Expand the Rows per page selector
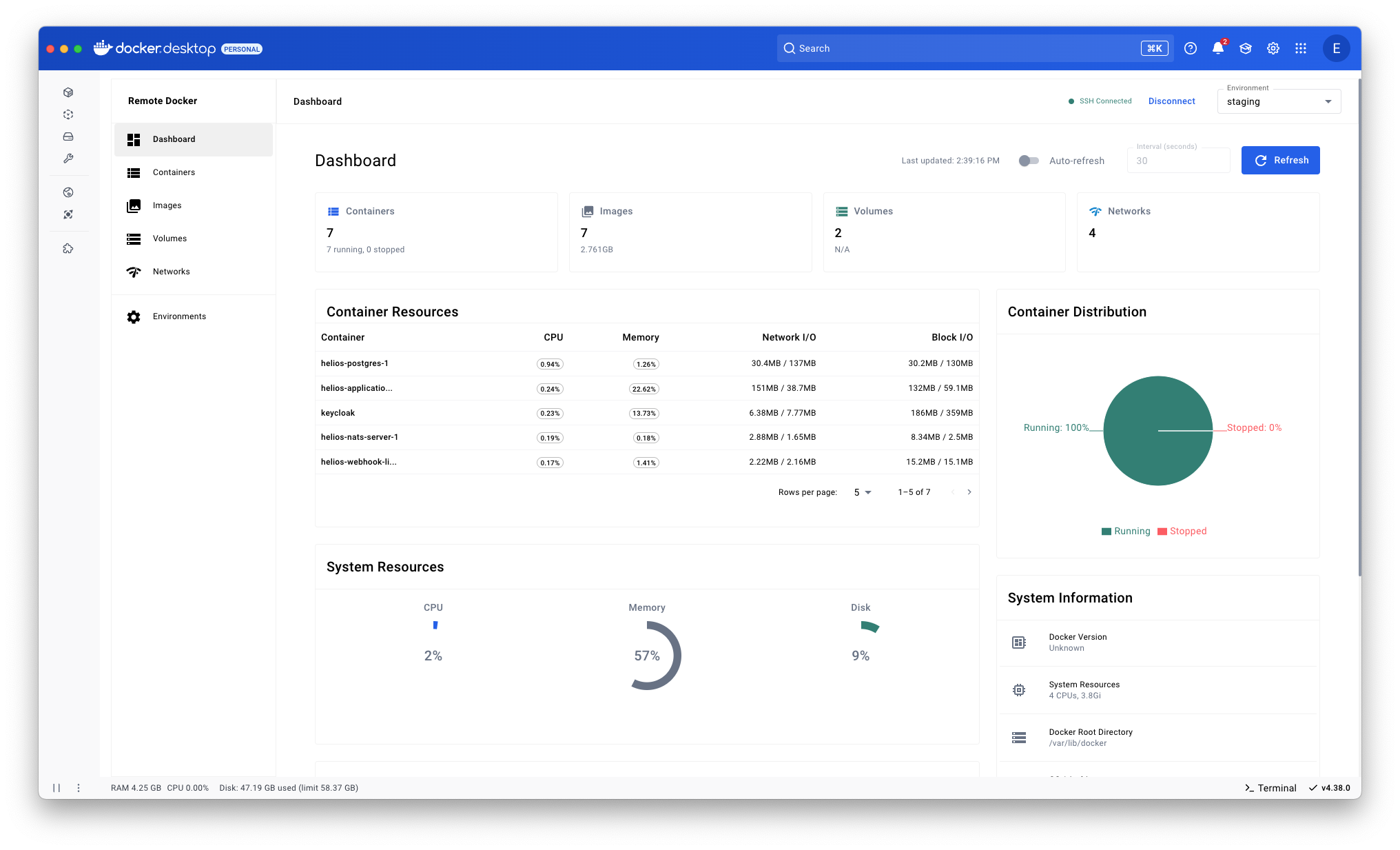This screenshot has width=1400, height=850. [x=862, y=492]
